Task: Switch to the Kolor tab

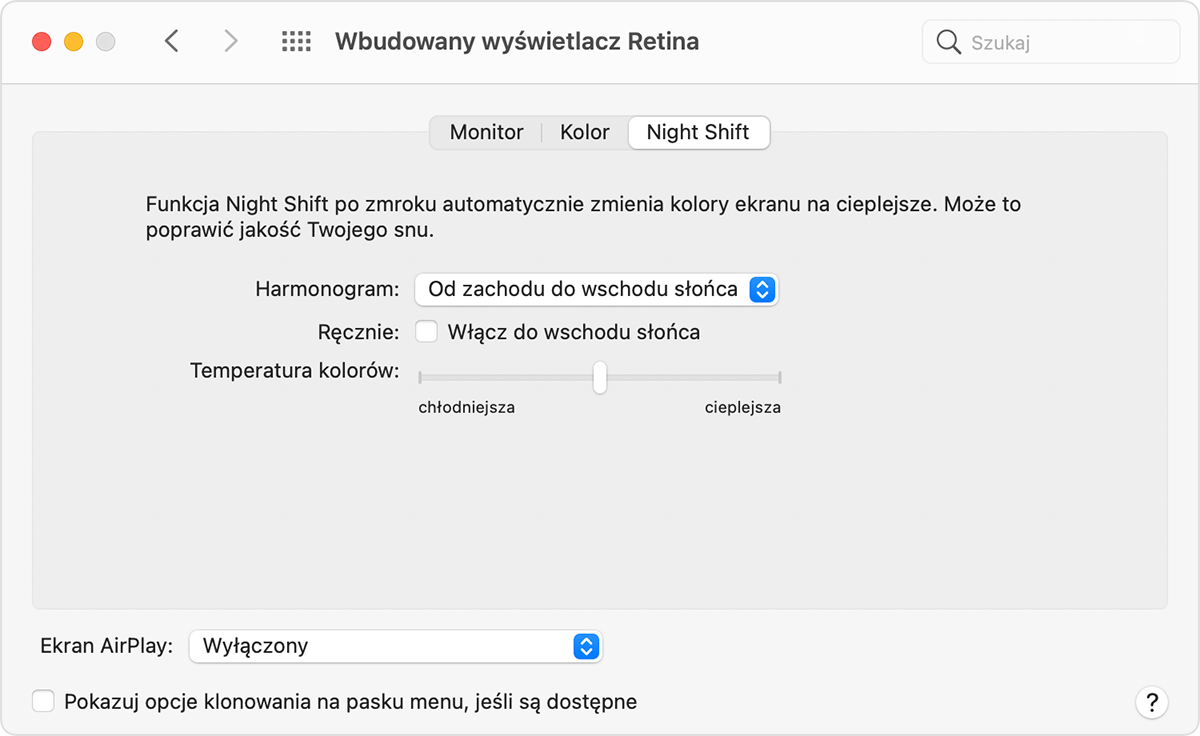Action: [x=585, y=132]
